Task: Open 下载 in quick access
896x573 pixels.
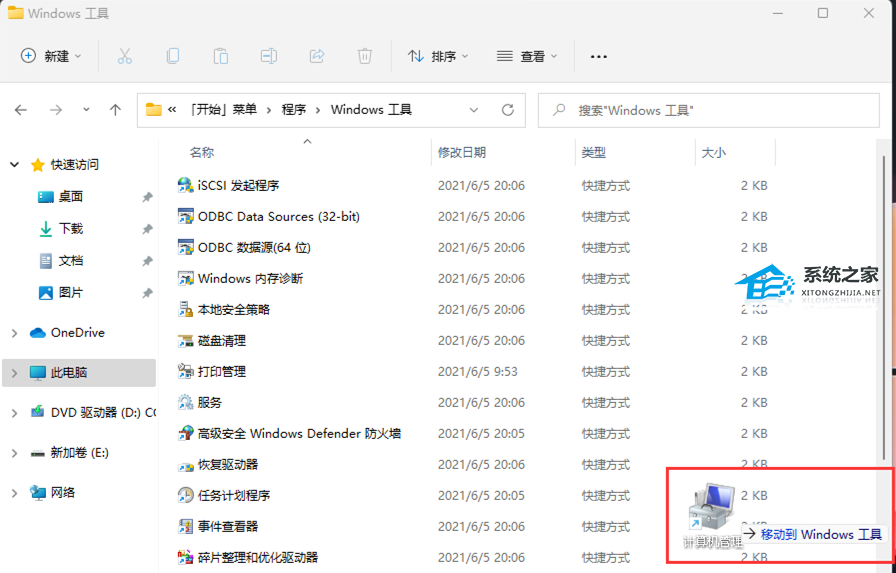Action: [x=70, y=229]
